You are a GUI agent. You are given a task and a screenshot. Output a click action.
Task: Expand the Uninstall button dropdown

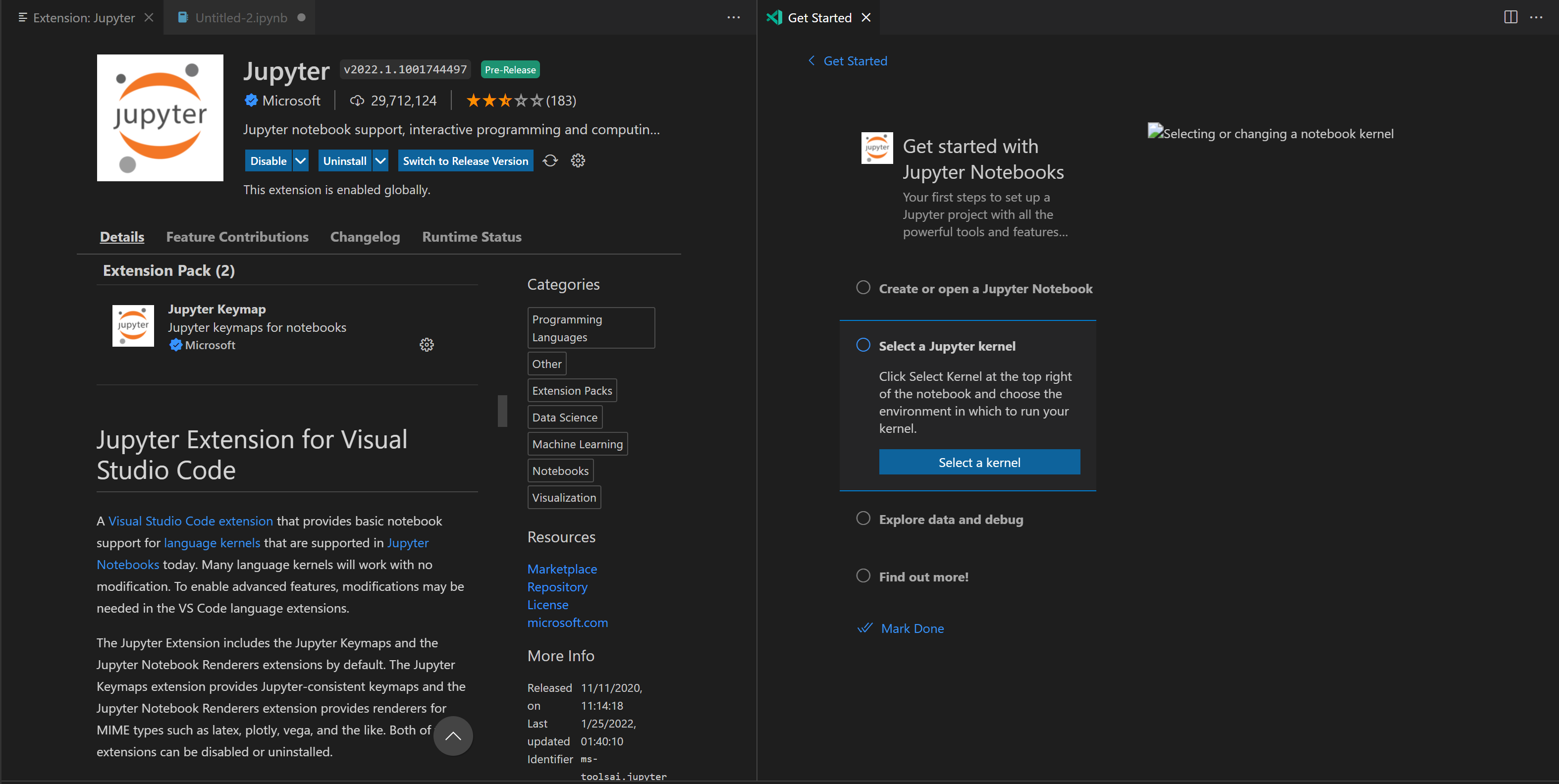point(380,160)
